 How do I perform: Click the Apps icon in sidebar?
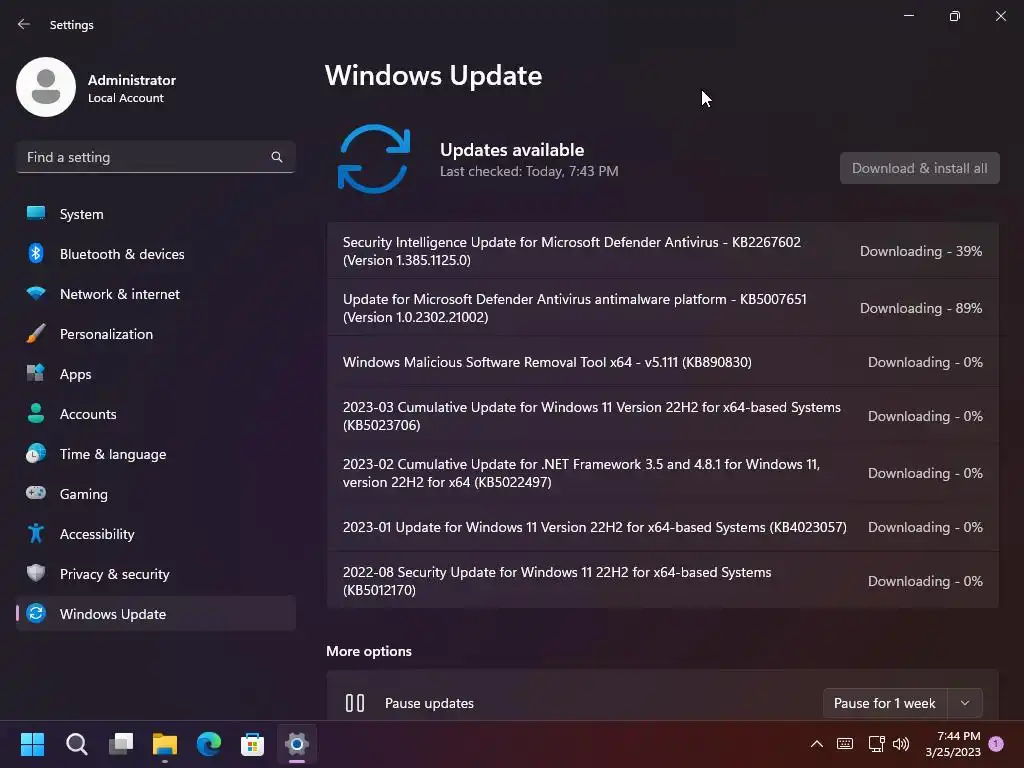pos(36,374)
